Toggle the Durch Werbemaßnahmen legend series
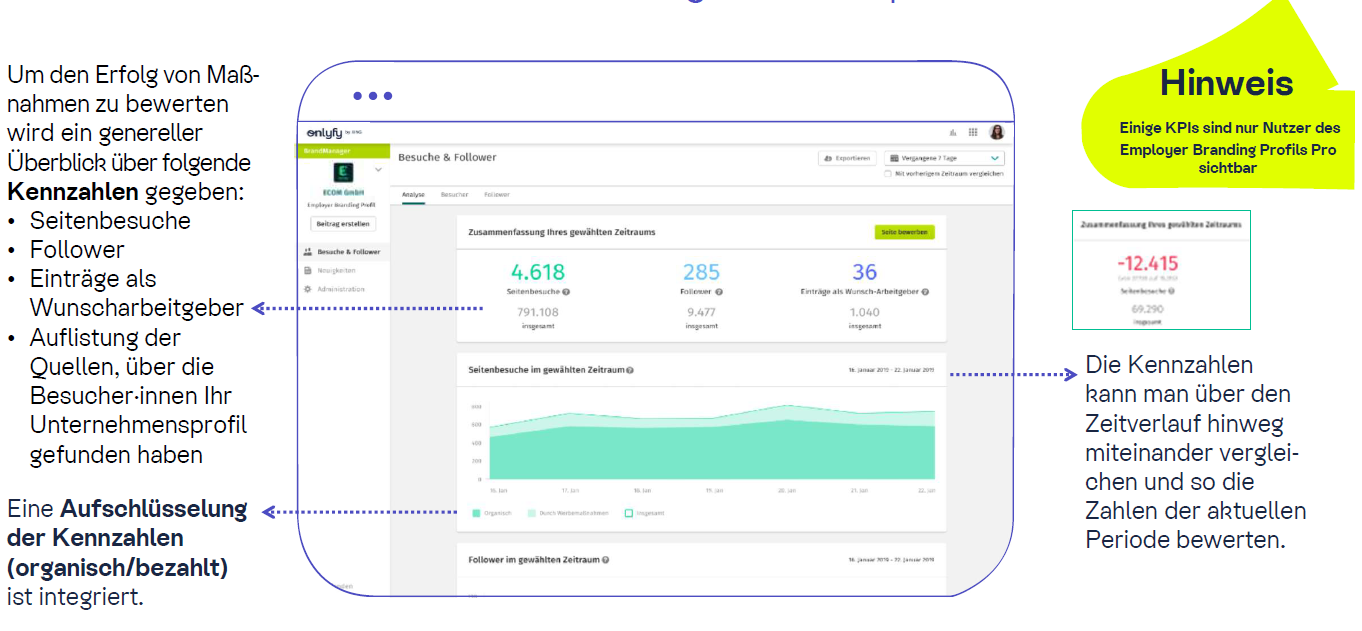The image size is (1362, 631). (x=532, y=513)
